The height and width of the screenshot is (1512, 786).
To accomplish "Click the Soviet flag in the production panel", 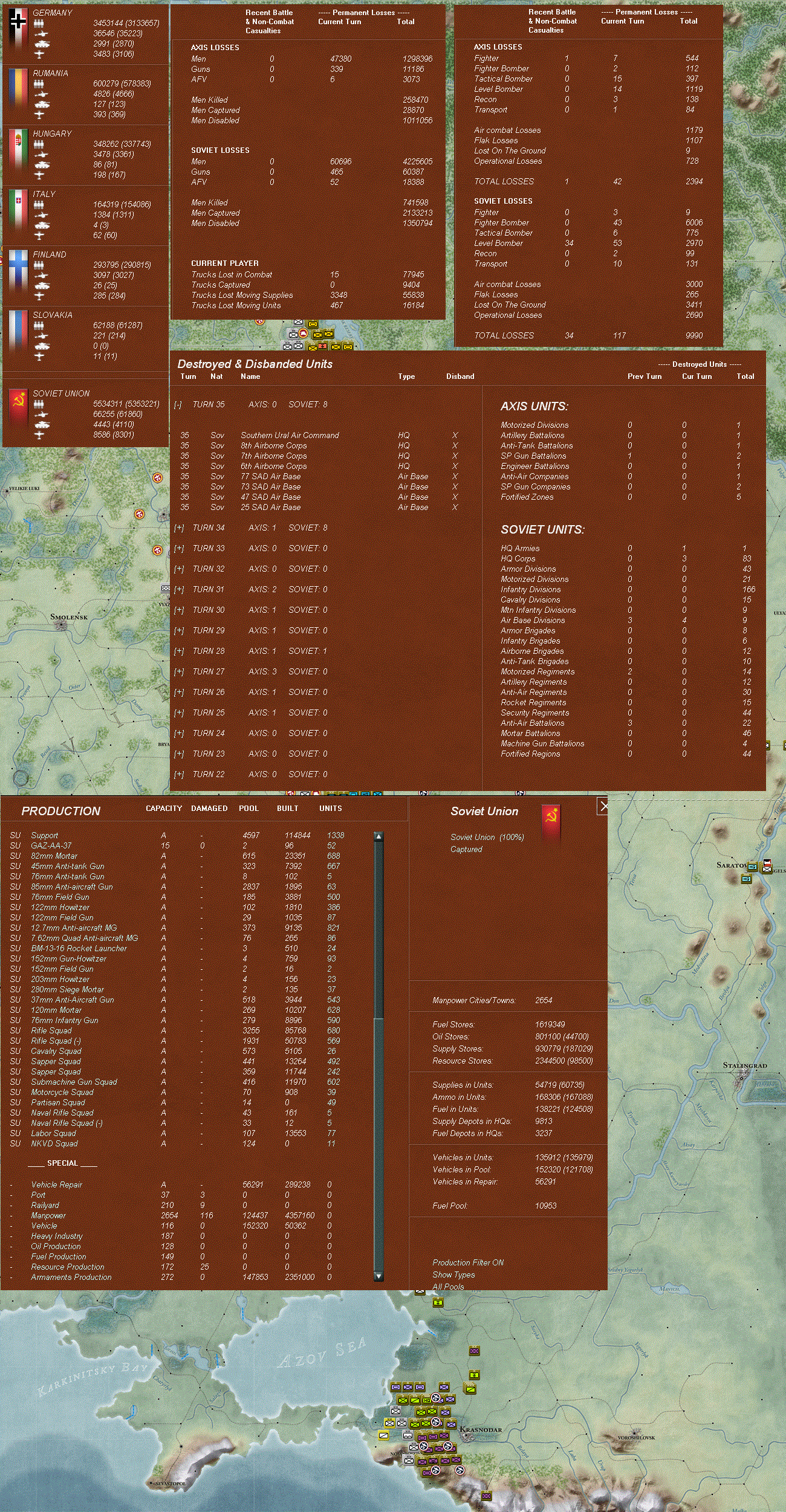I will pyautogui.click(x=550, y=824).
